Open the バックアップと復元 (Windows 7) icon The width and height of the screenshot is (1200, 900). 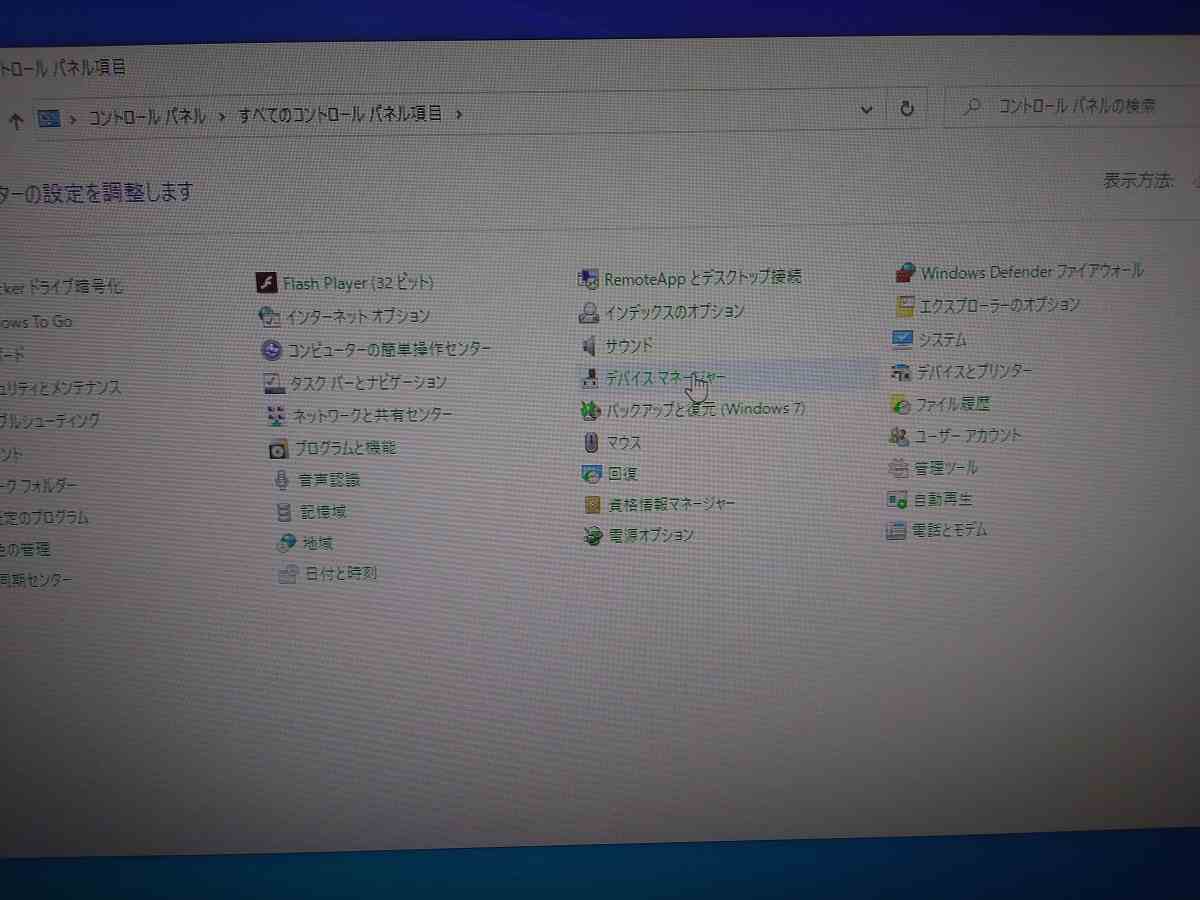click(x=590, y=410)
